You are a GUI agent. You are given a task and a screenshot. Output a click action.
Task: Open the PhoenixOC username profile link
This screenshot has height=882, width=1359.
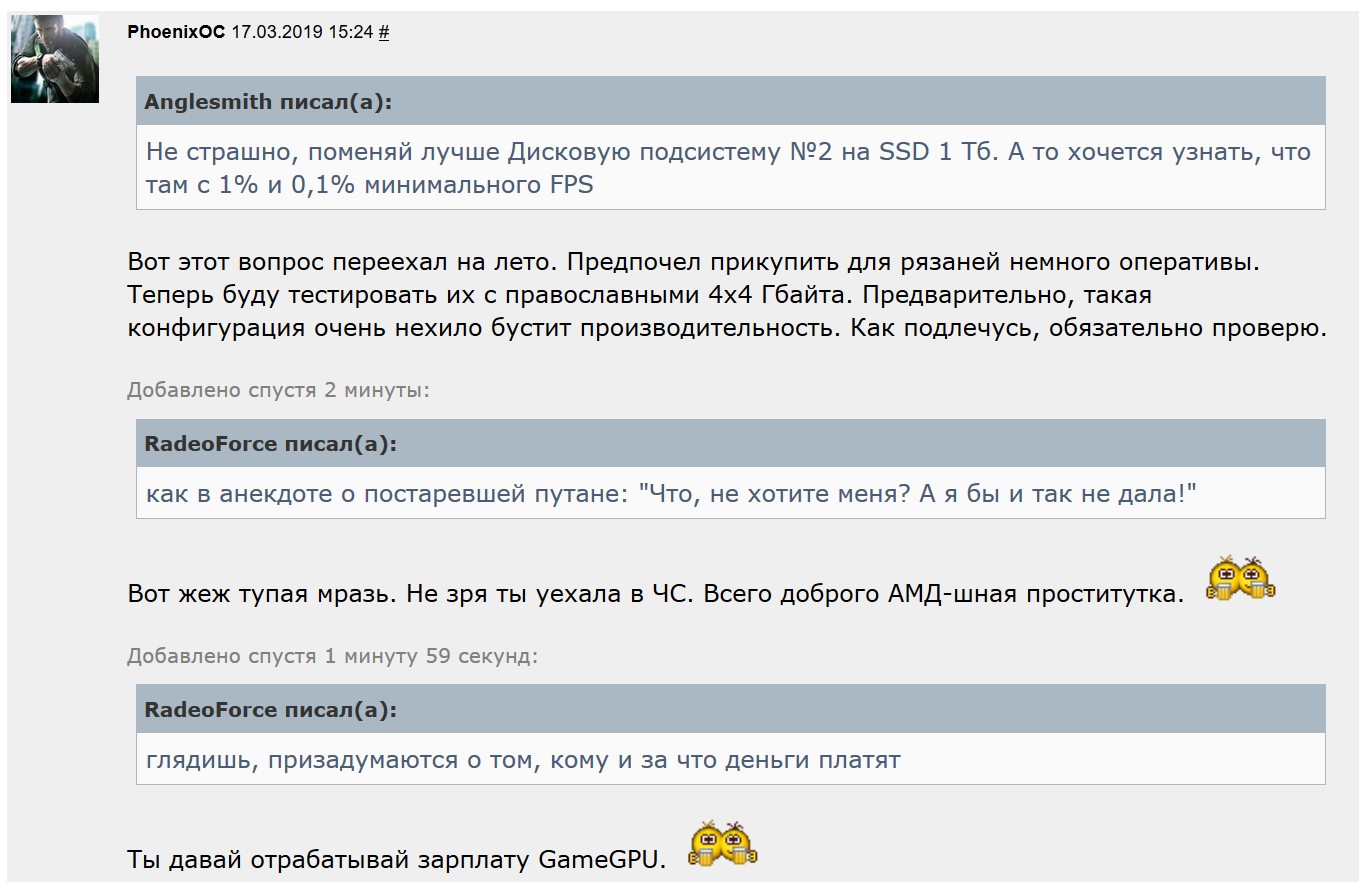click(176, 32)
